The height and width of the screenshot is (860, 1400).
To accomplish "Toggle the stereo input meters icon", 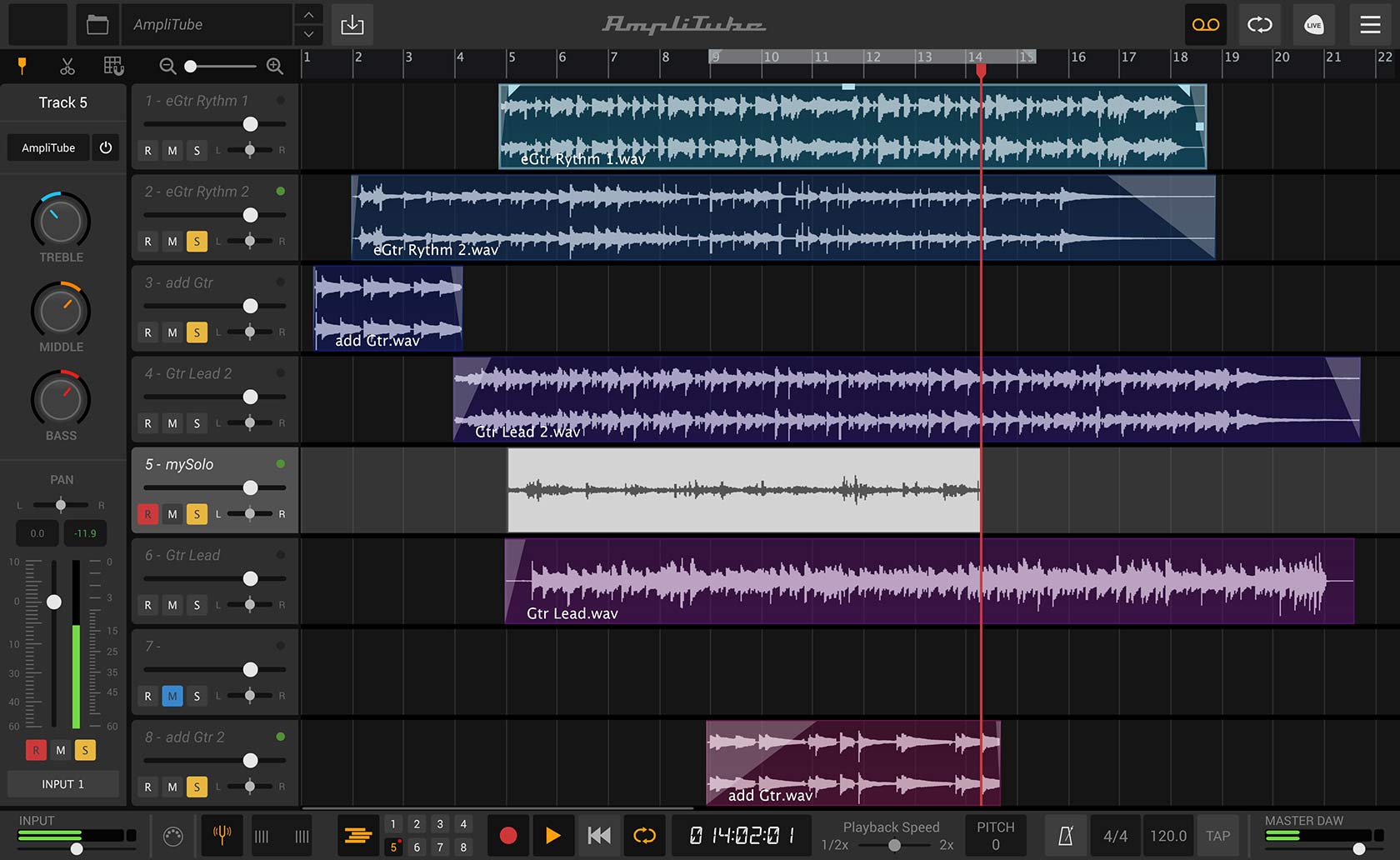I will (282, 836).
